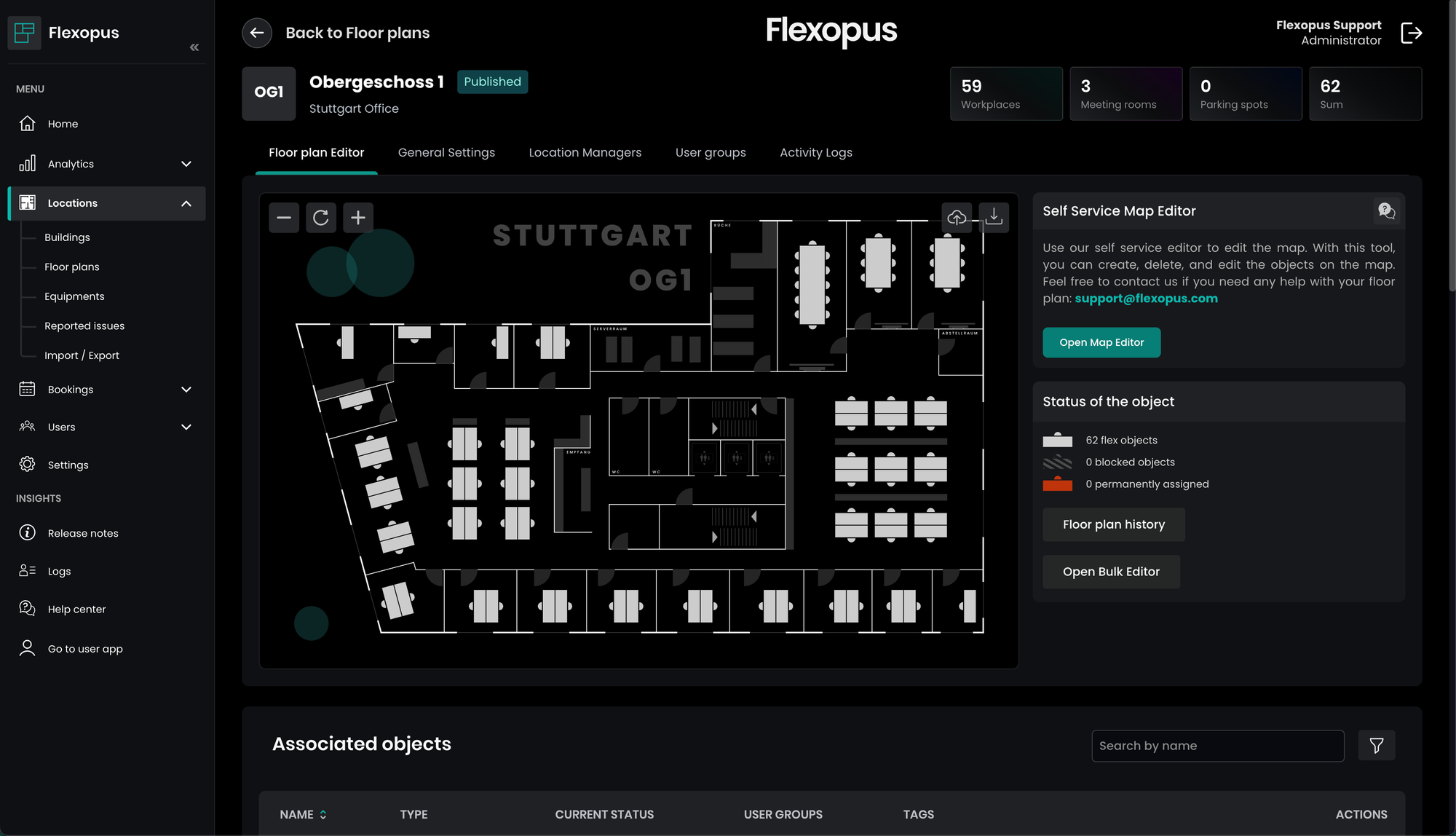Switch to the General Settings tab
Image resolution: width=1456 pixels, height=836 pixels.
pos(446,152)
